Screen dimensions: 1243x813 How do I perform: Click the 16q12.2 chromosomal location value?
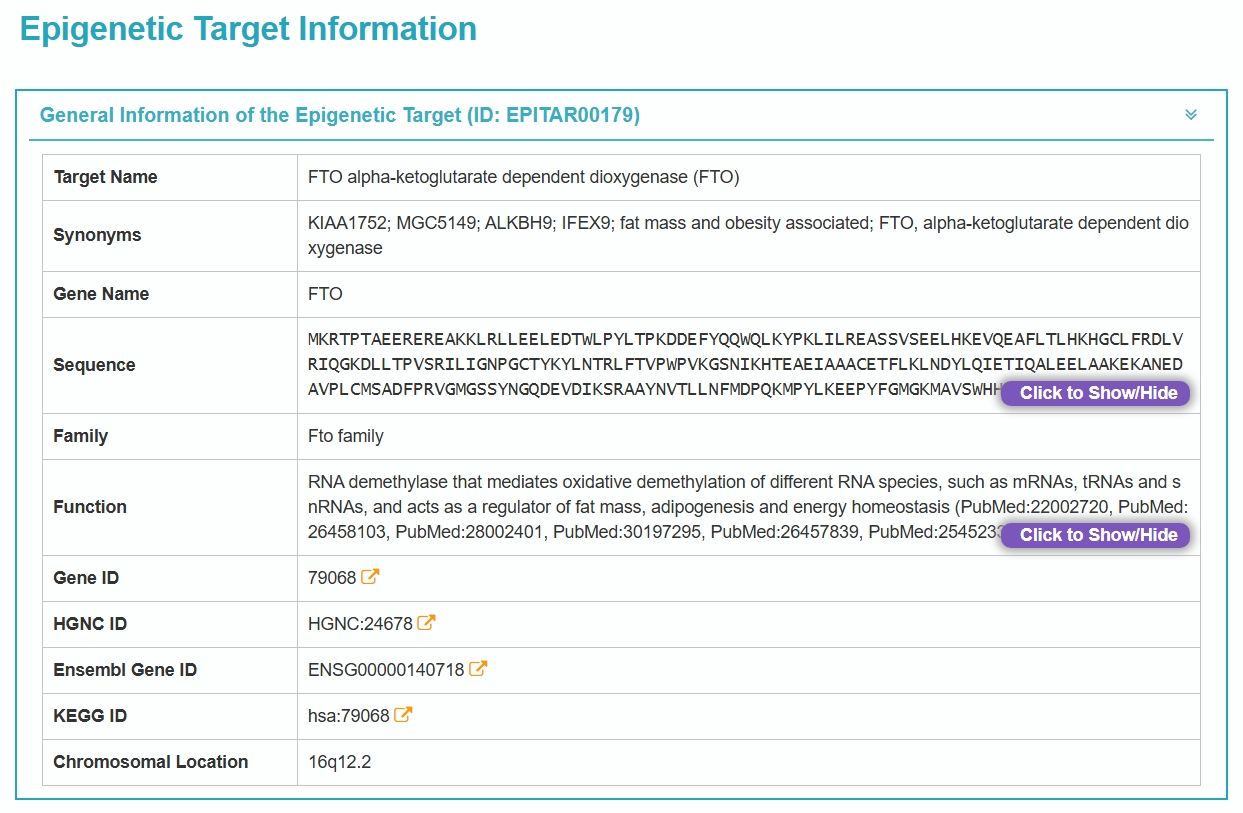click(339, 762)
